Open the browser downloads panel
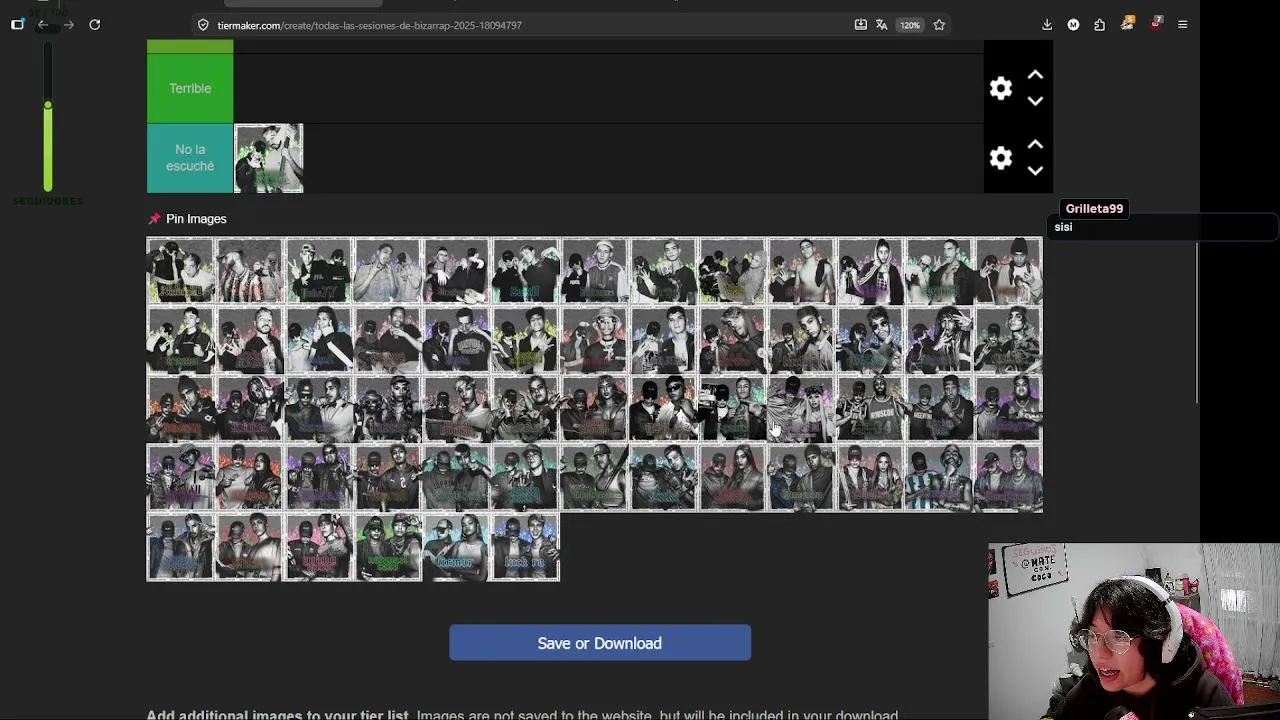The image size is (1280, 720). point(1047,24)
